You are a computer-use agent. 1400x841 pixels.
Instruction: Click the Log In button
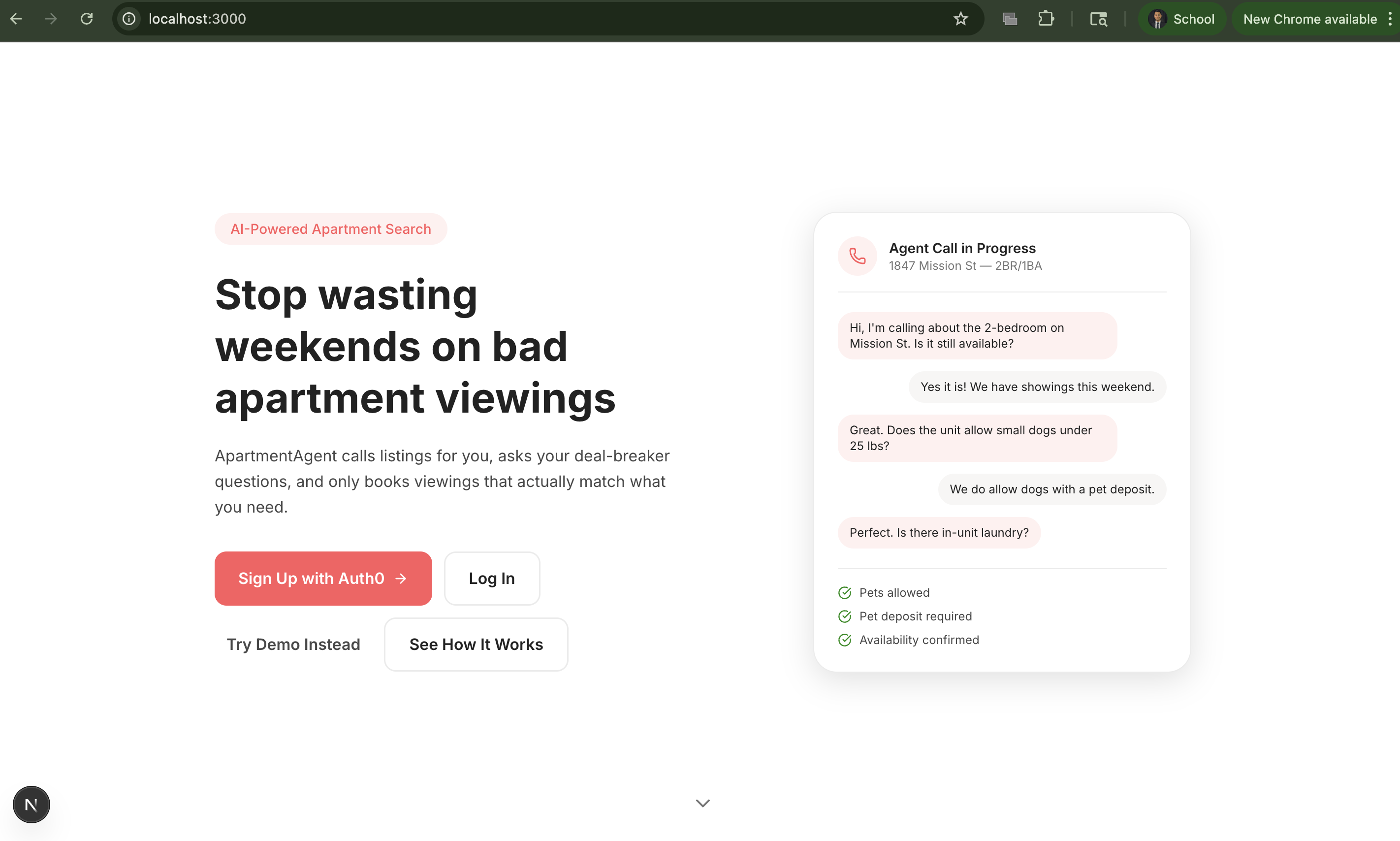[491, 578]
